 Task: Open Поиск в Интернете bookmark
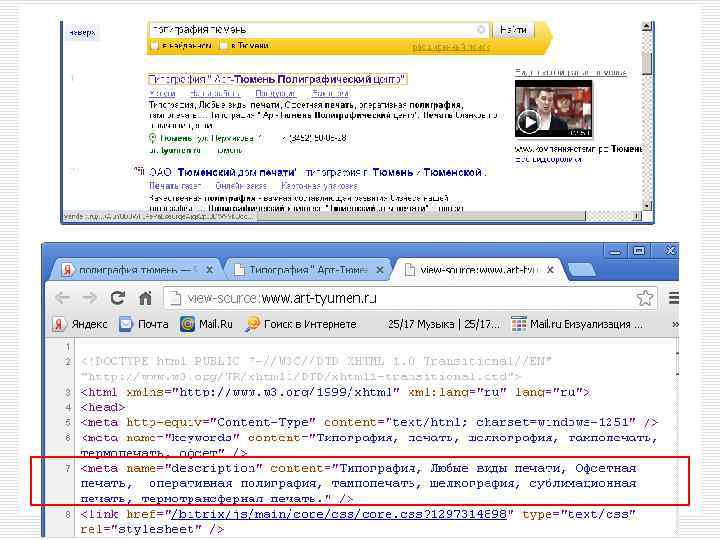tap(301, 324)
